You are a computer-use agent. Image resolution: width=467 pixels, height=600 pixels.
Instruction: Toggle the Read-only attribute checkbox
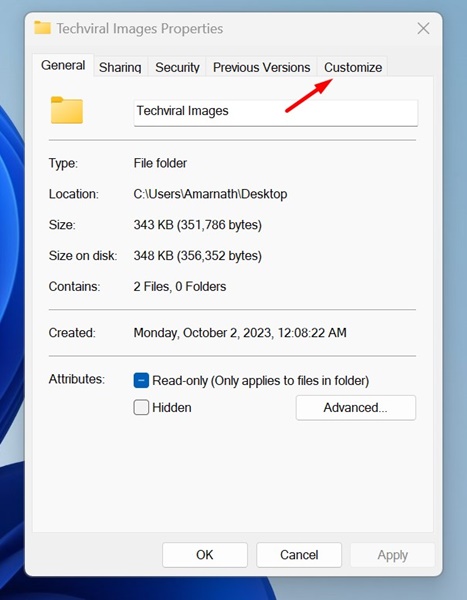pos(141,380)
